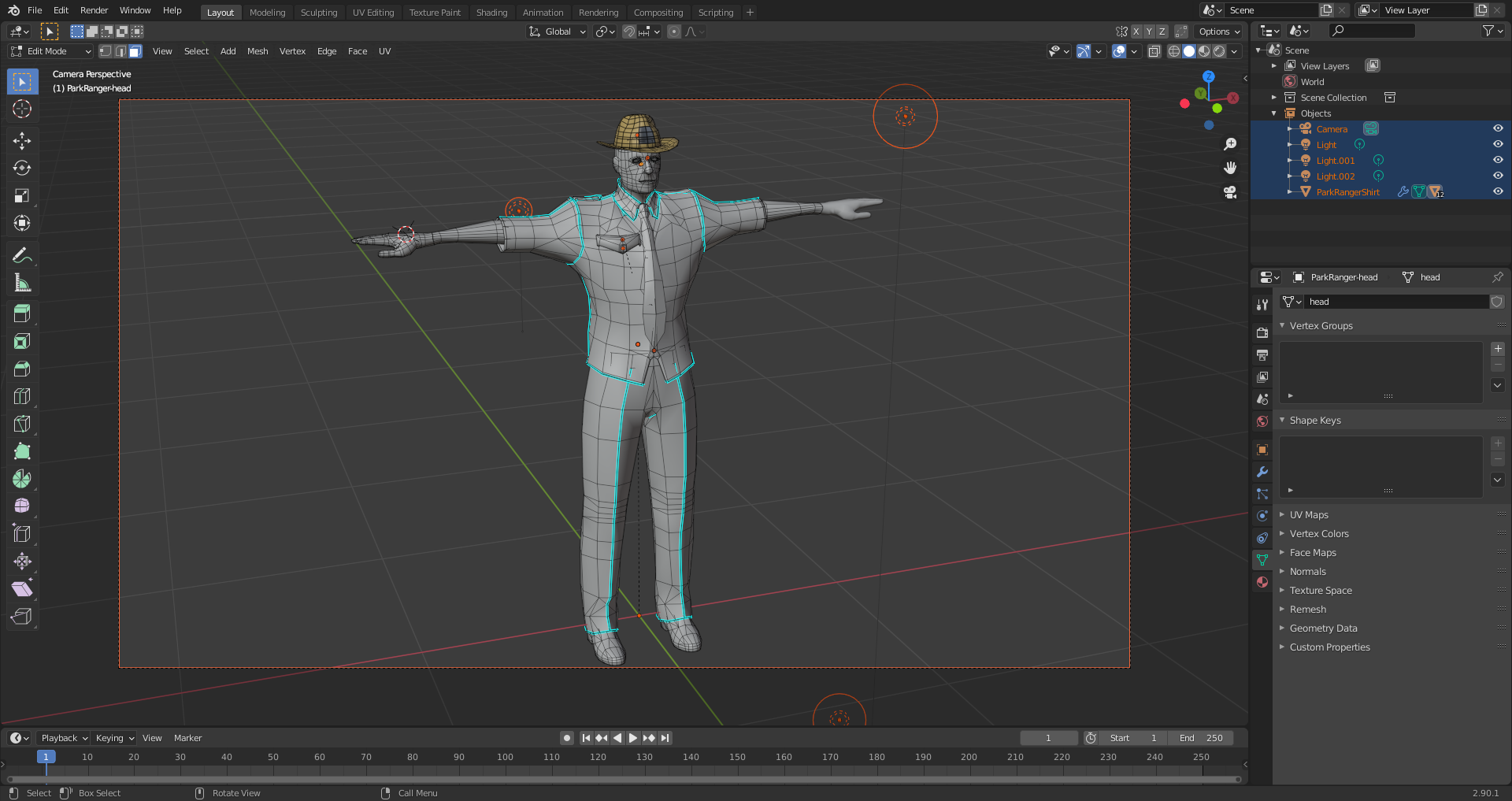Add a new vertex group with plus button
This screenshot has width=1512, height=801.
pyautogui.click(x=1498, y=348)
